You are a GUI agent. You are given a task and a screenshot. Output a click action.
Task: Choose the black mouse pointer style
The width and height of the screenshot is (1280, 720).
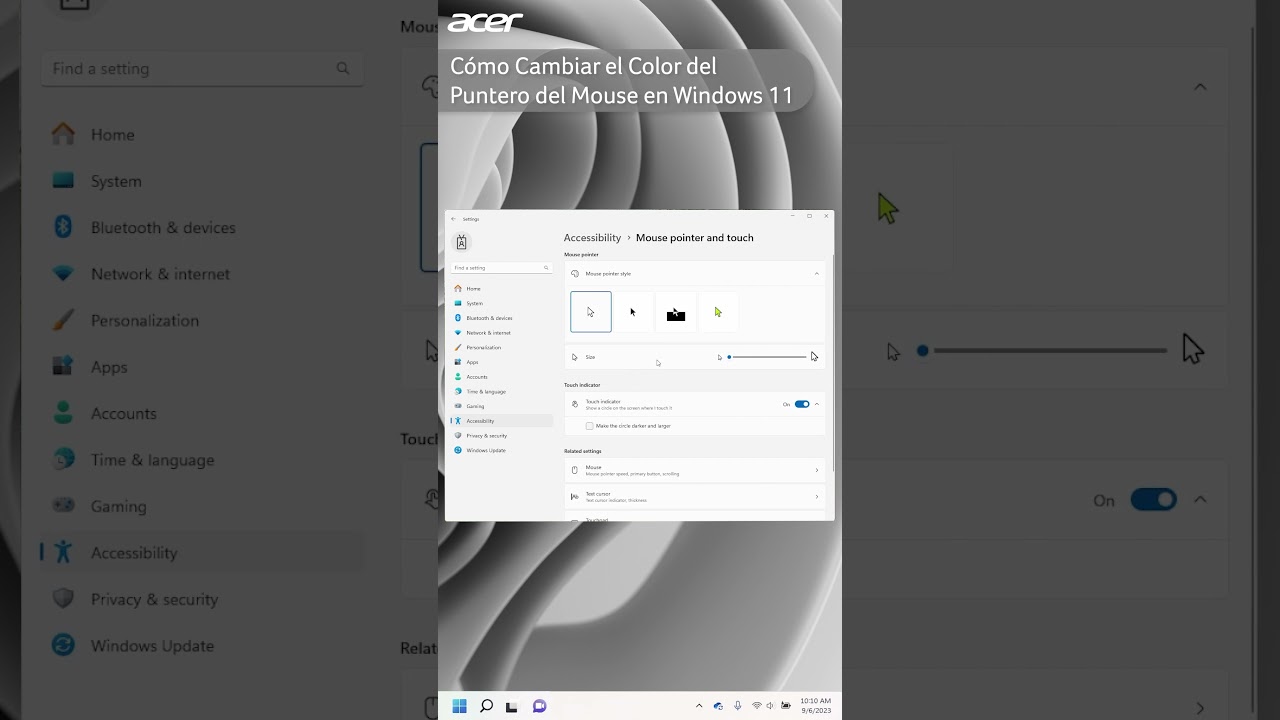tap(633, 312)
